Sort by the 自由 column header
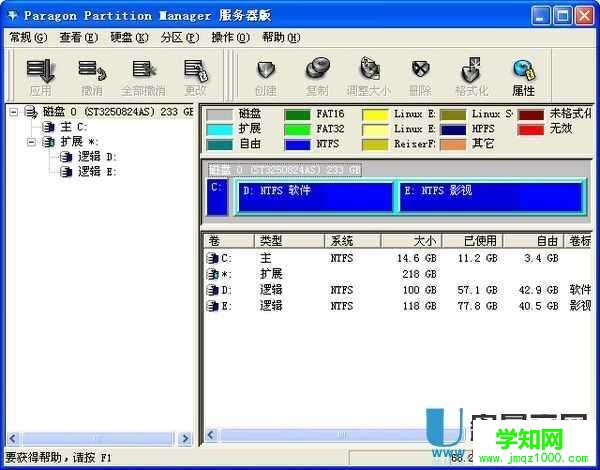Screen dimensions: 600x470 coord(533,241)
